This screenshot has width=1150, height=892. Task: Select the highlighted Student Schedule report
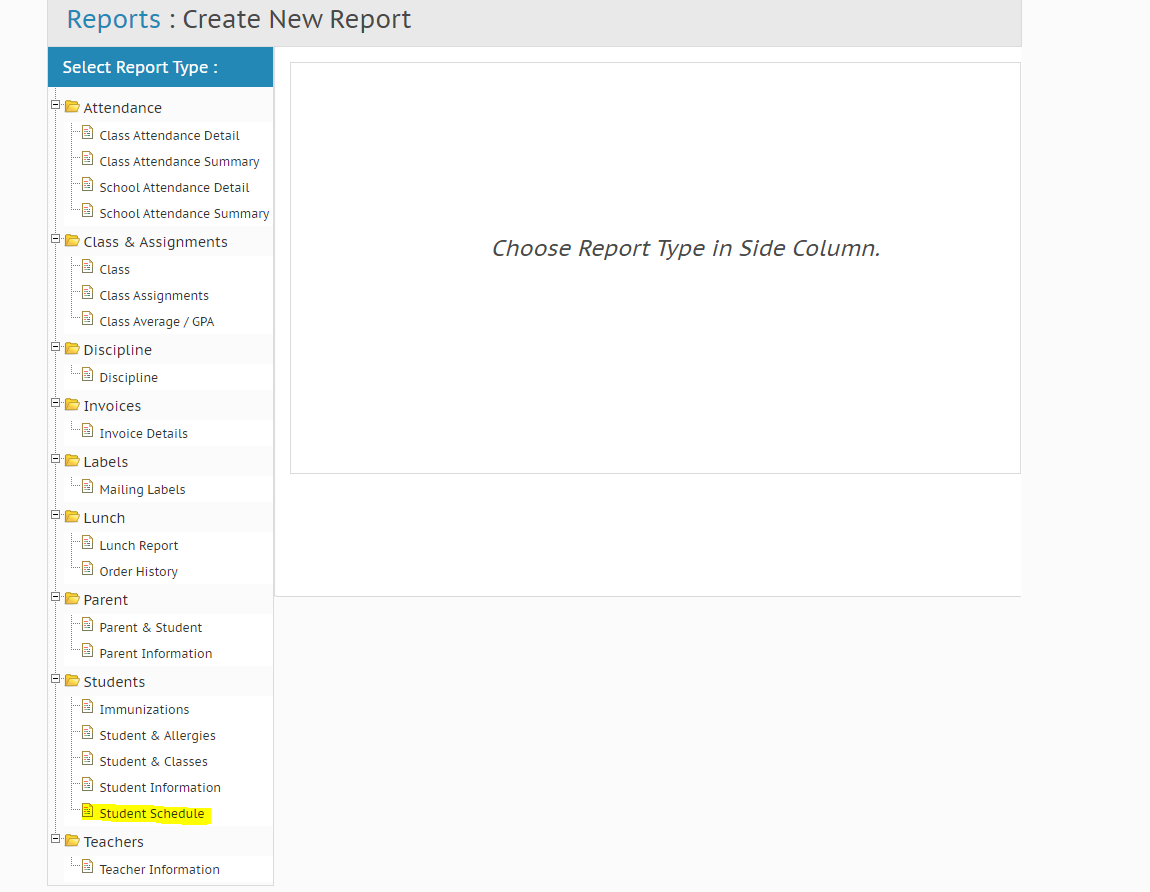[x=150, y=812]
